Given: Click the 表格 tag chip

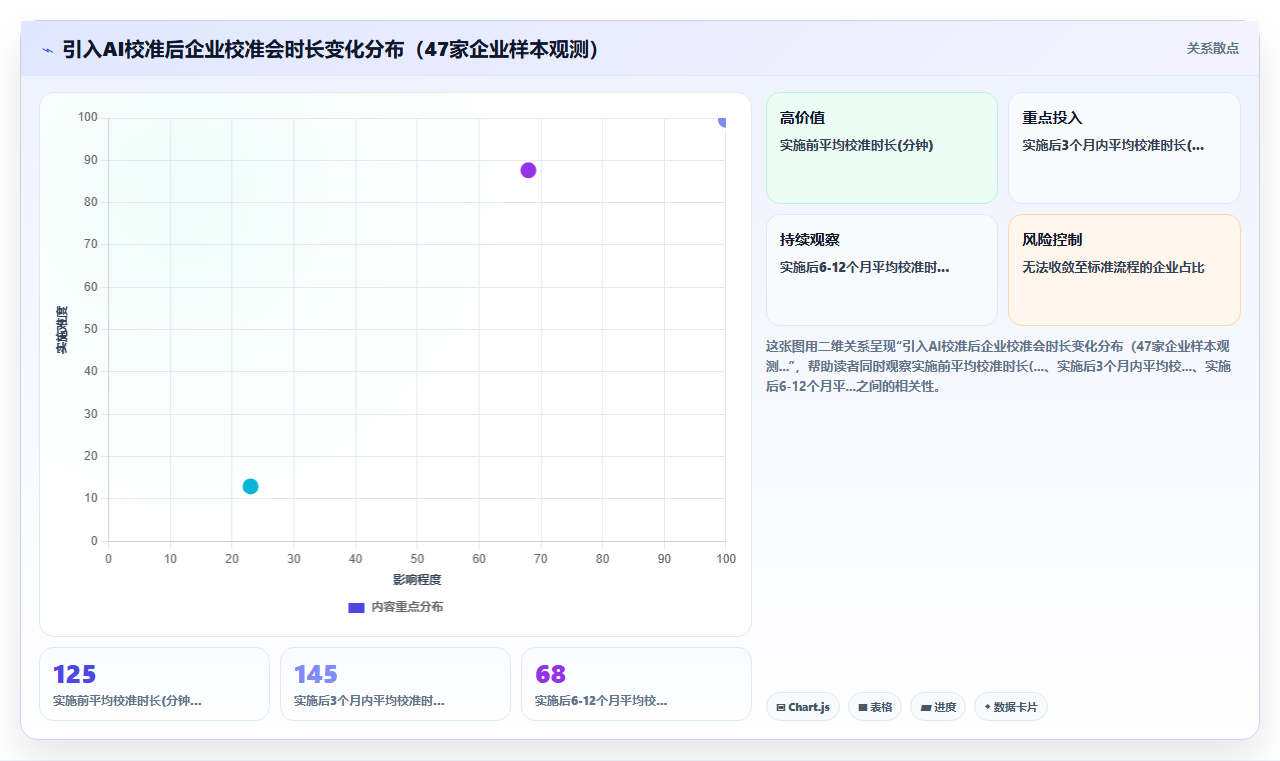Looking at the screenshot, I should pyautogui.click(x=875, y=707).
